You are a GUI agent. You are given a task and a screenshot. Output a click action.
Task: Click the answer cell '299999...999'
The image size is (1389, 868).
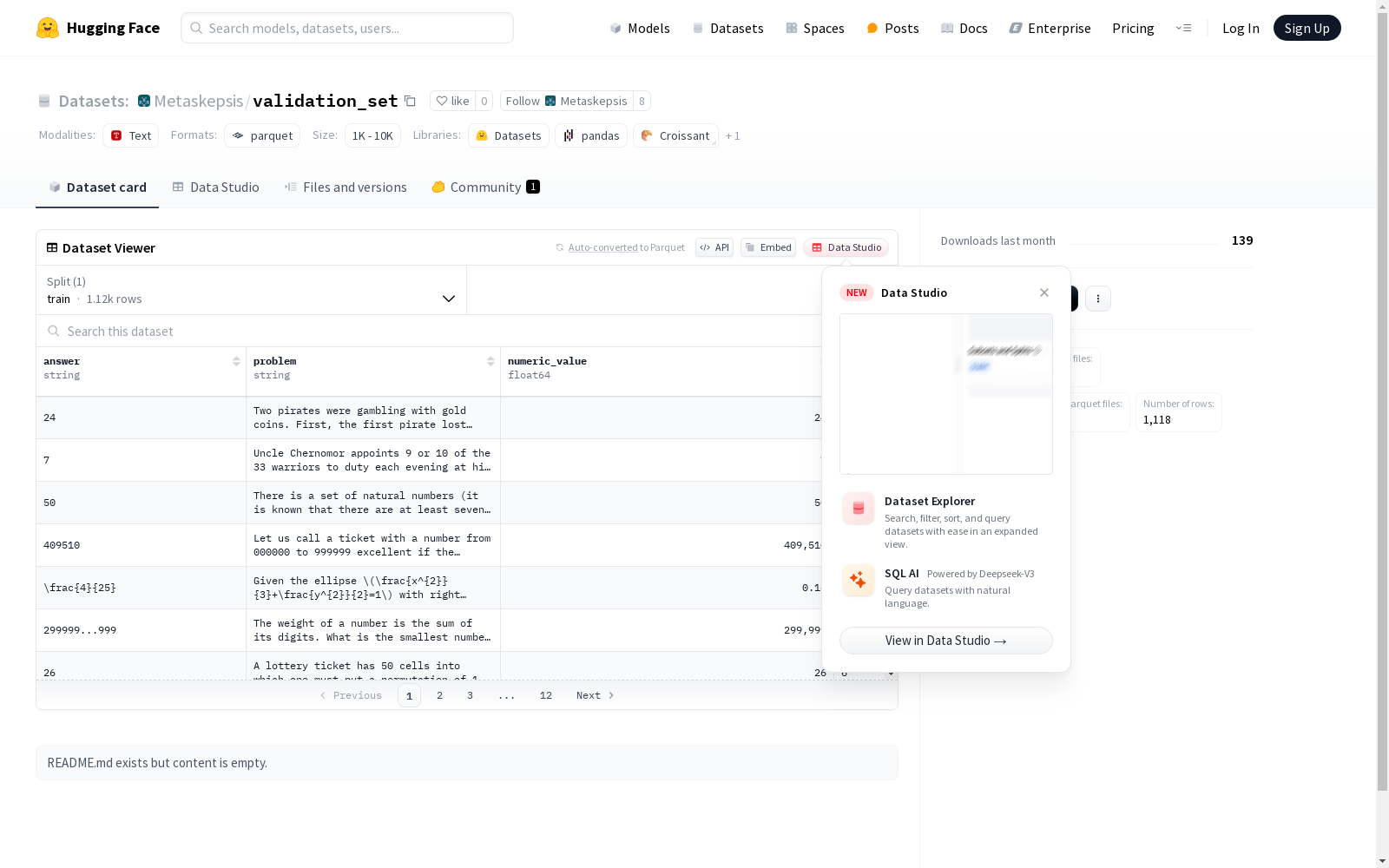click(x=142, y=630)
